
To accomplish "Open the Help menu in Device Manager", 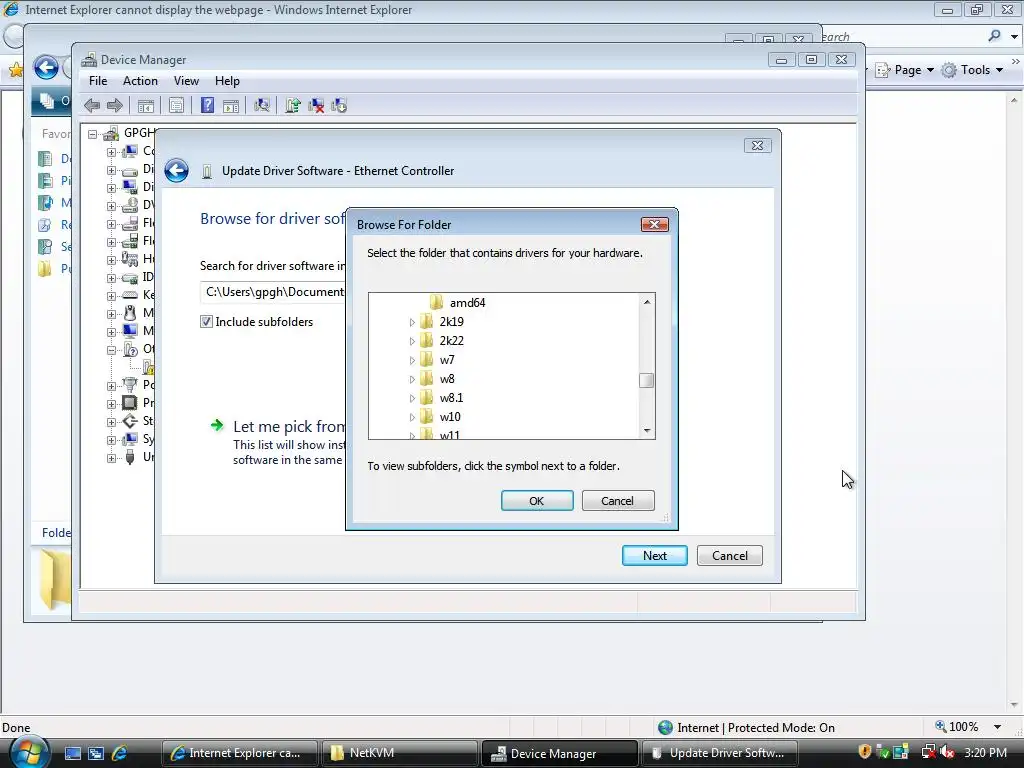I will click(x=227, y=81).
